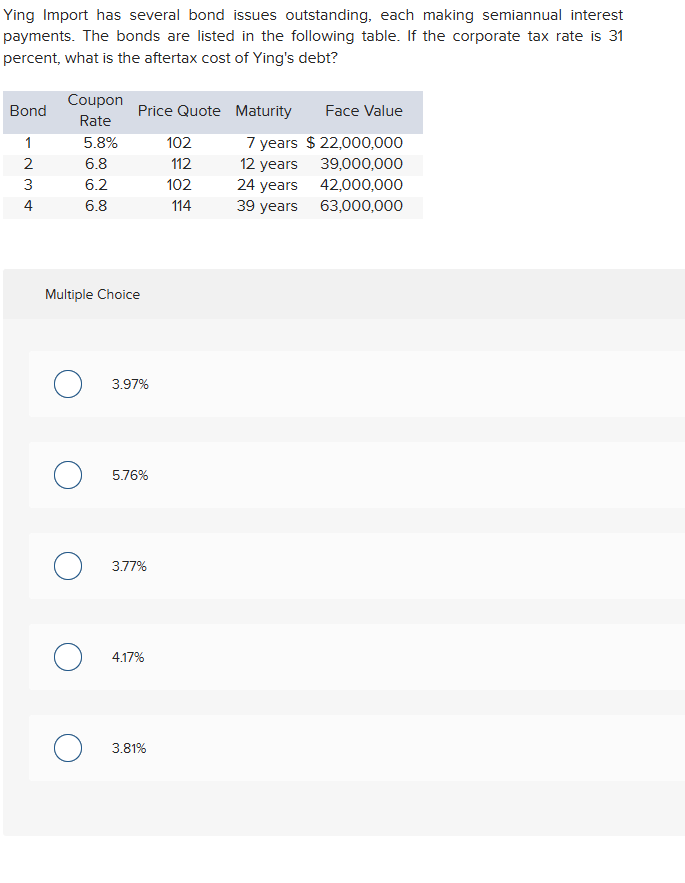Click the 3.97% answer label text

coord(128,384)
